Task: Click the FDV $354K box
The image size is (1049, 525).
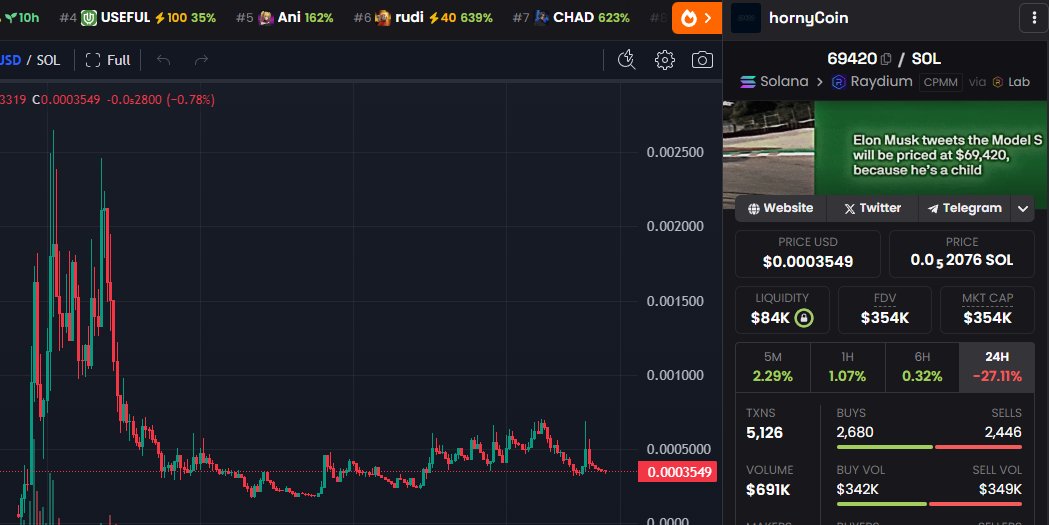Action: coord(884,310)
